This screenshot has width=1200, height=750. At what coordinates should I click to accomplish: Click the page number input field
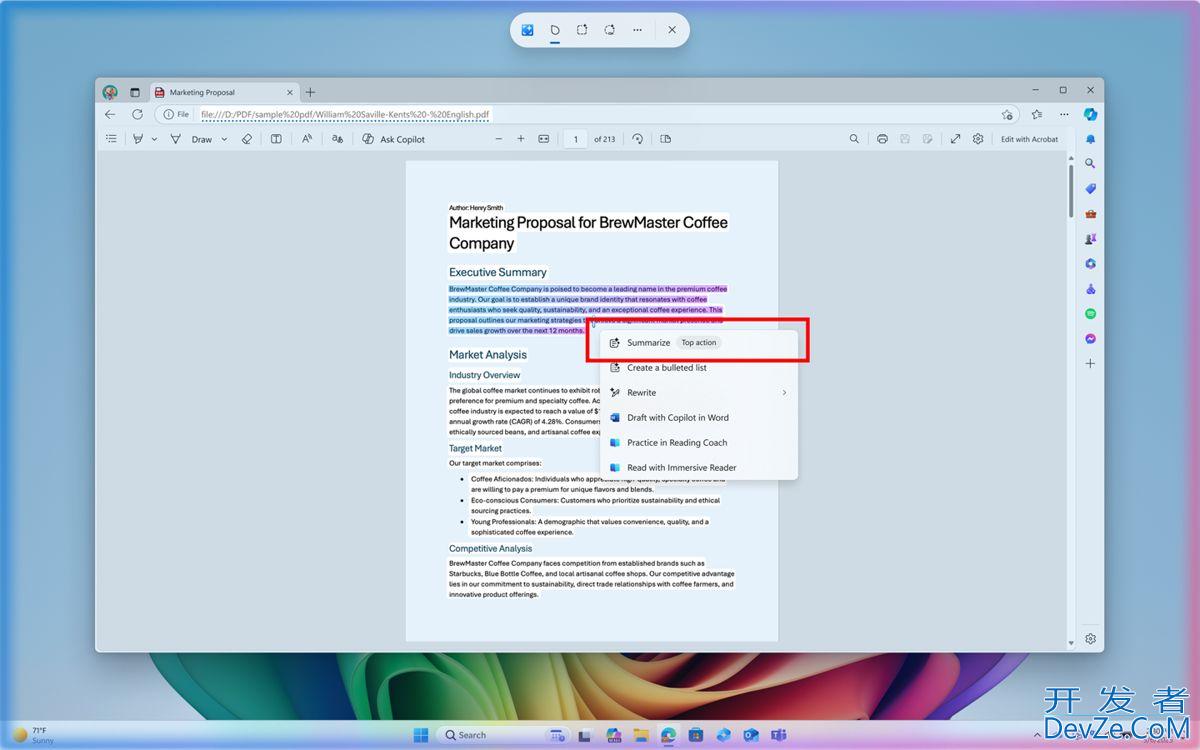pyautogui.click(x=574, y=139)
